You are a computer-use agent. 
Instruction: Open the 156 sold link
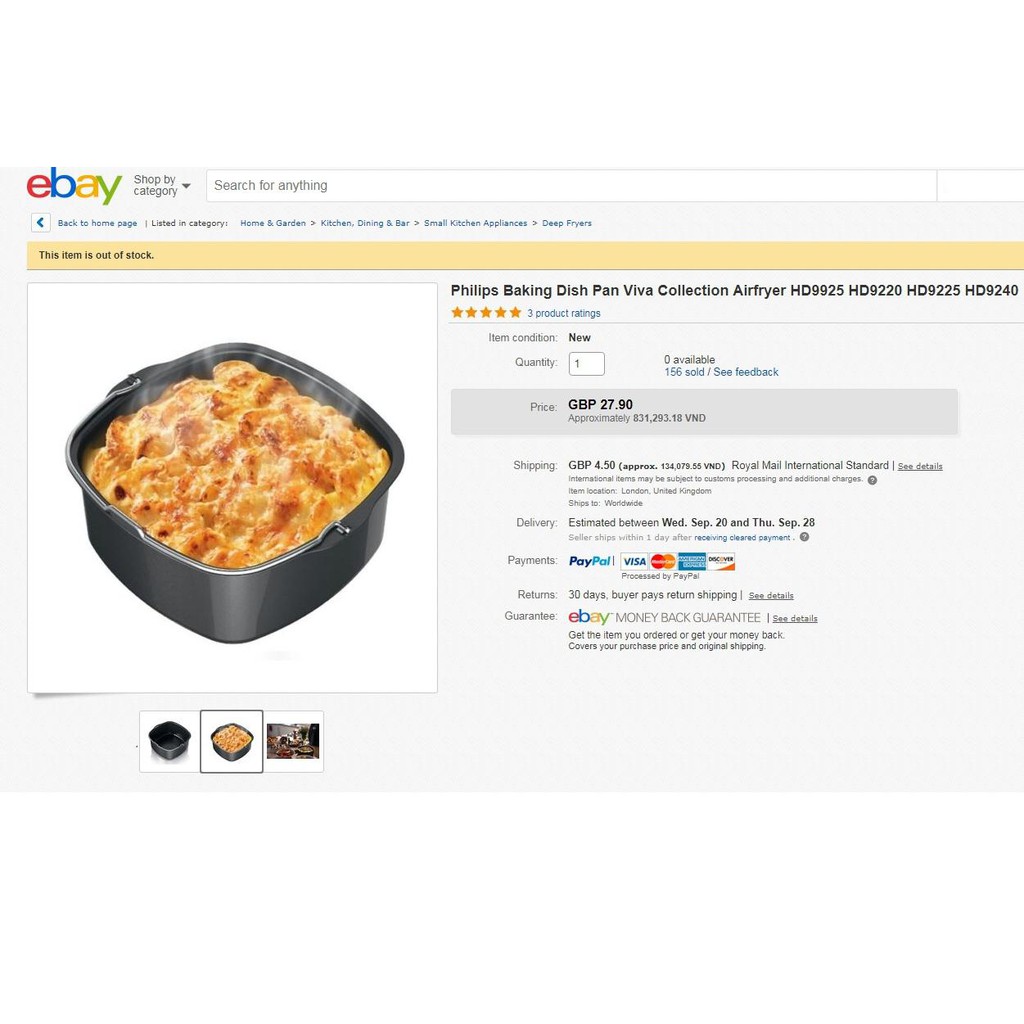point(684,372)
